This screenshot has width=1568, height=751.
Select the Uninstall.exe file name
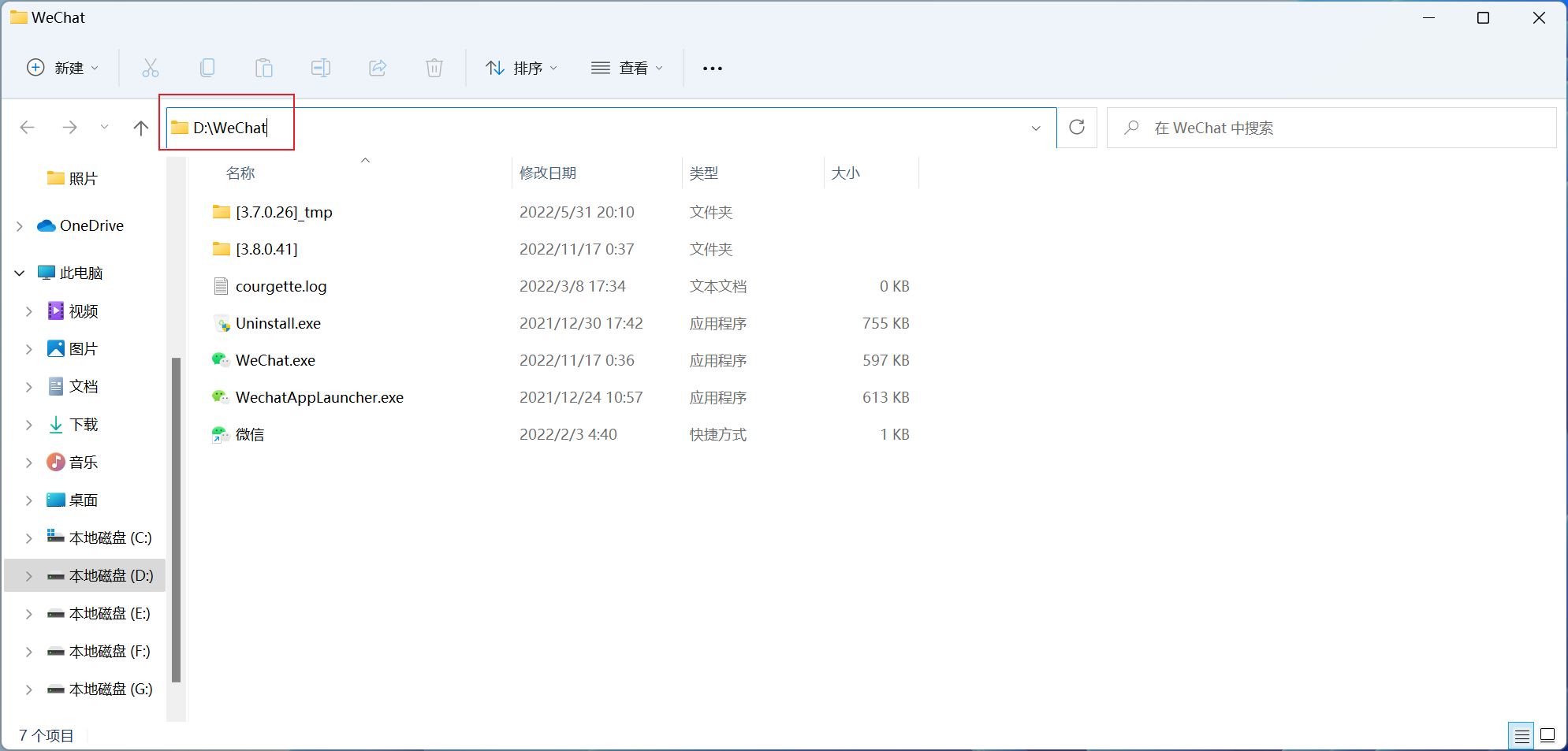(278, 323)
